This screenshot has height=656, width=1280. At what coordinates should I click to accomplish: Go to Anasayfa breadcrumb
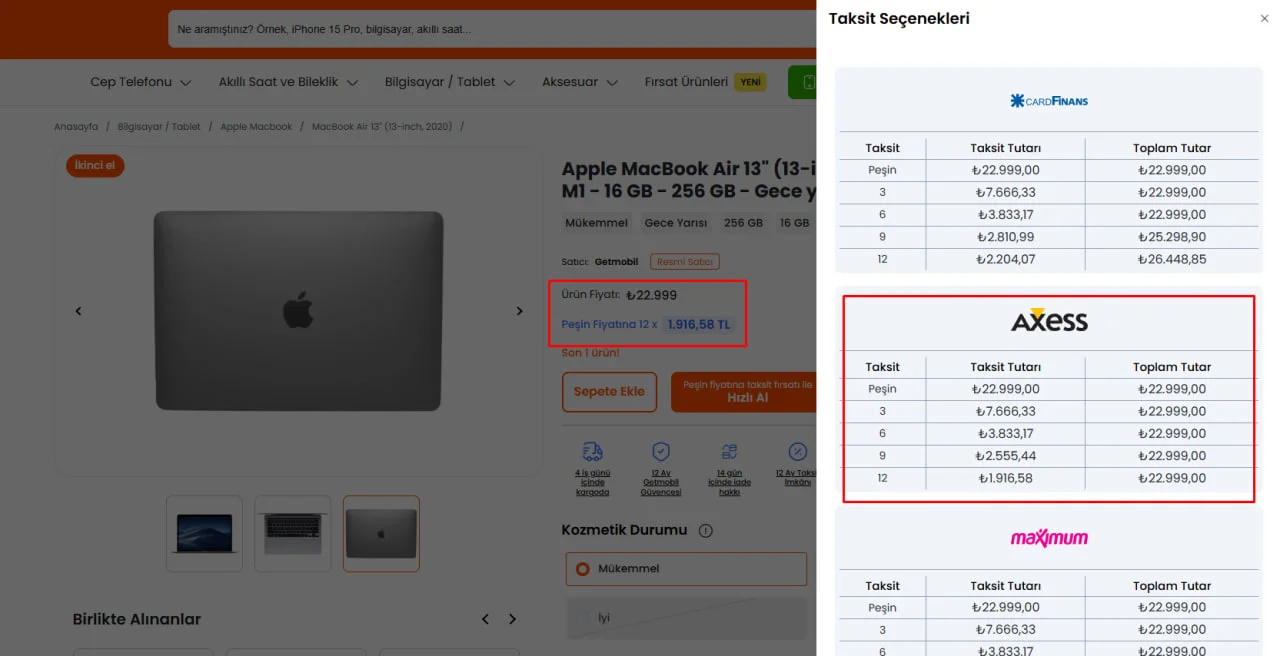[x=76, y=127]
